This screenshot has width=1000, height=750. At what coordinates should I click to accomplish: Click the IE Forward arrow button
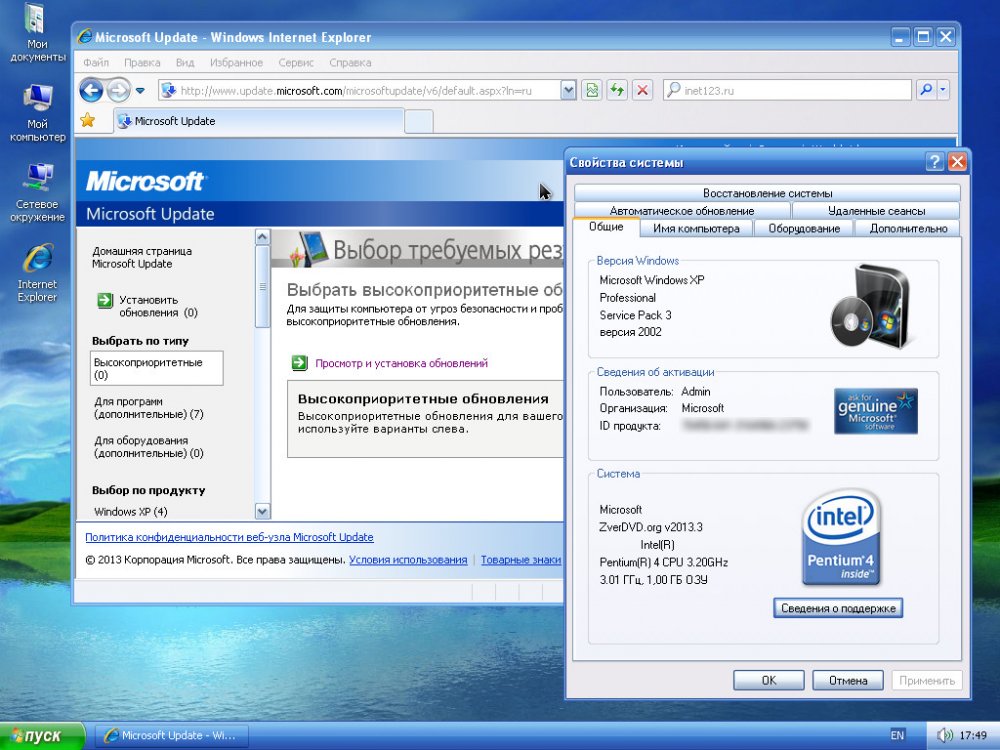click(x=118, y=91)
